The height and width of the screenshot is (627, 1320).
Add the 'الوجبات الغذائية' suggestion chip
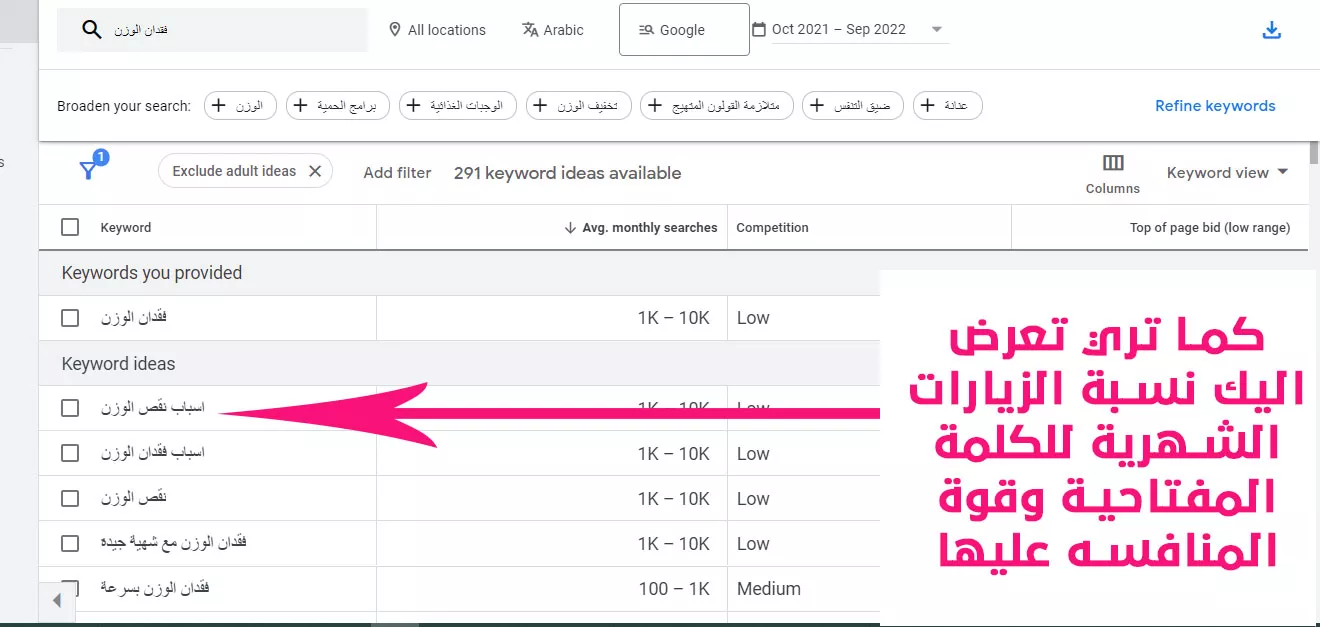point(458,106)
